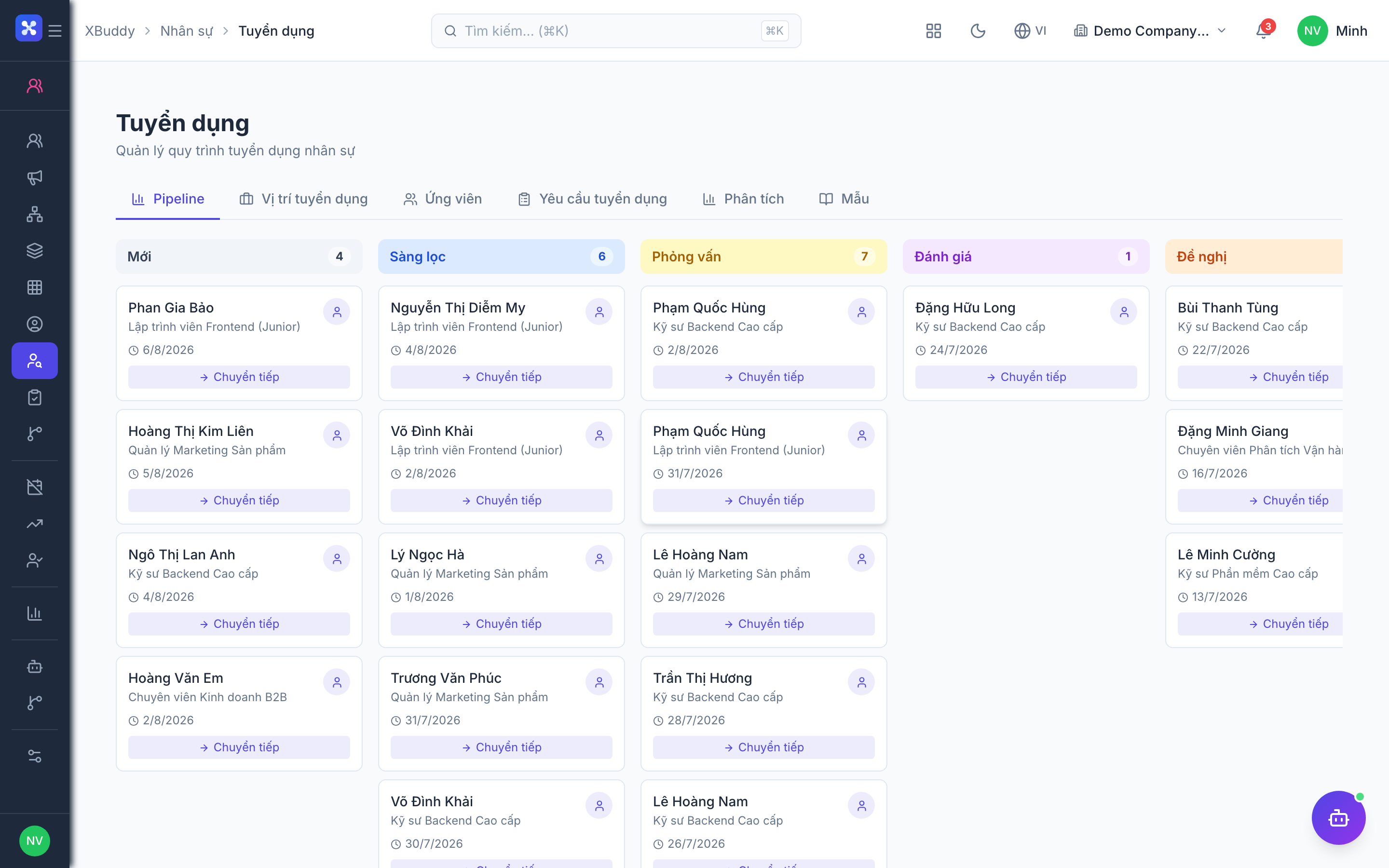Click Chuyển tiếp on Đặng Hữu Long card
1389x868 pixels.
(1026, 377)
